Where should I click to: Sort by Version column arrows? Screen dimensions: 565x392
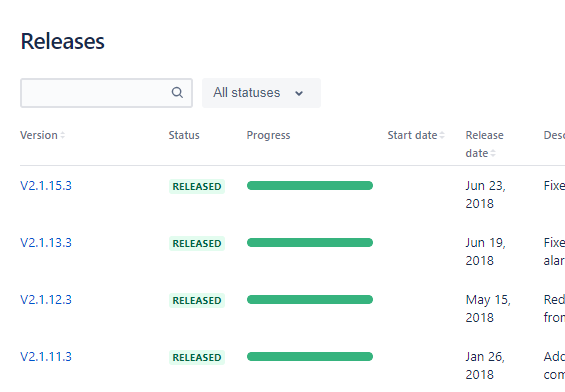(62, 135)
